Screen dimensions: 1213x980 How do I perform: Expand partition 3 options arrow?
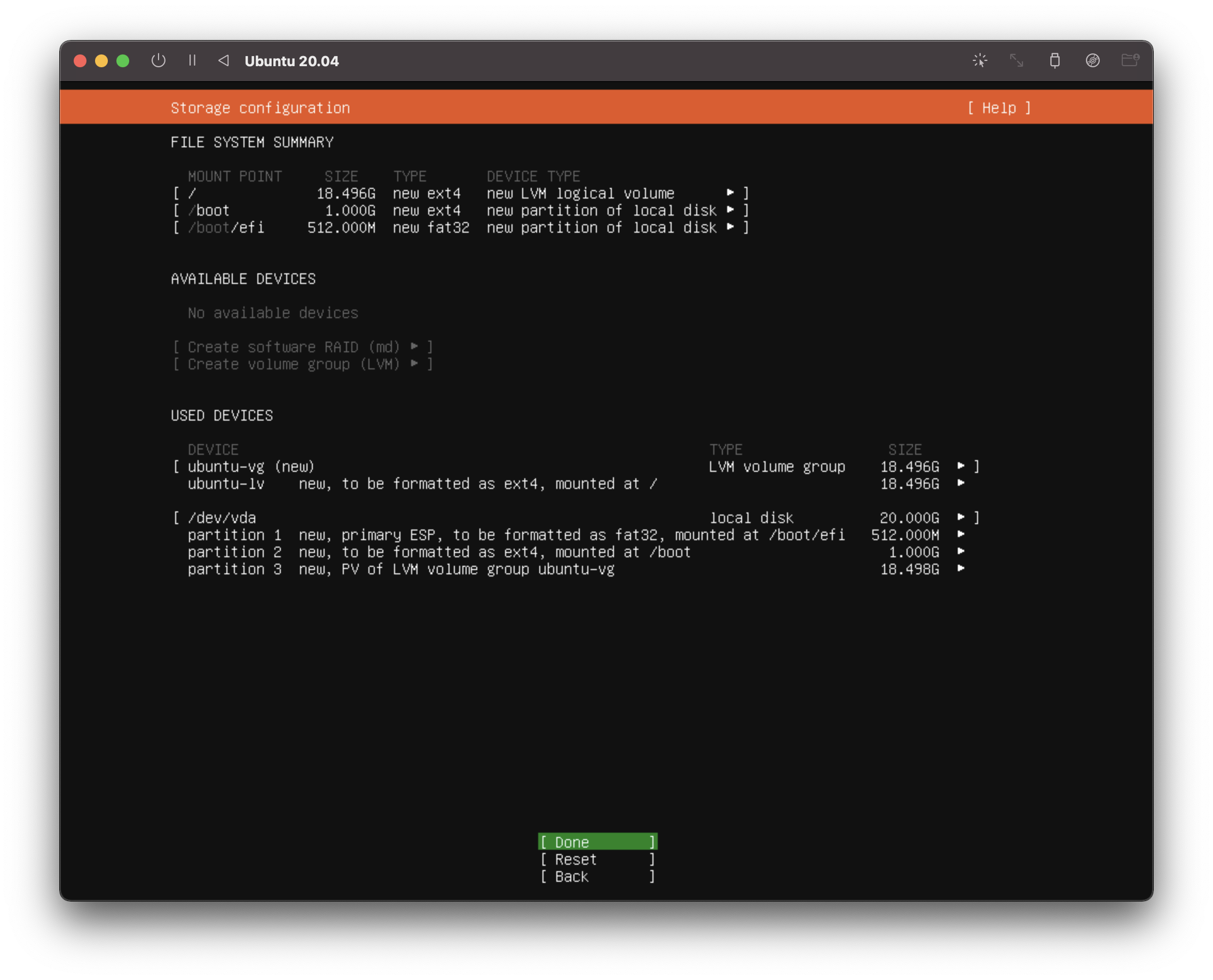960,568
